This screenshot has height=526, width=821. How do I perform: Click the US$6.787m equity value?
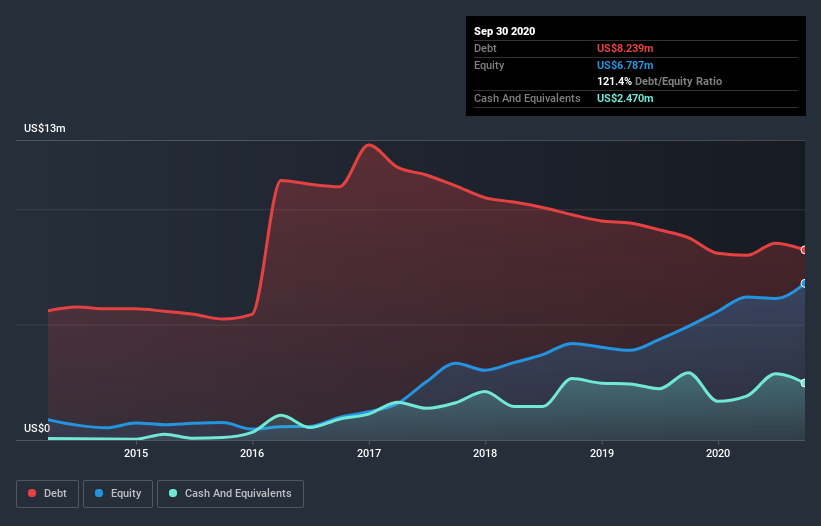click(625, 65)
